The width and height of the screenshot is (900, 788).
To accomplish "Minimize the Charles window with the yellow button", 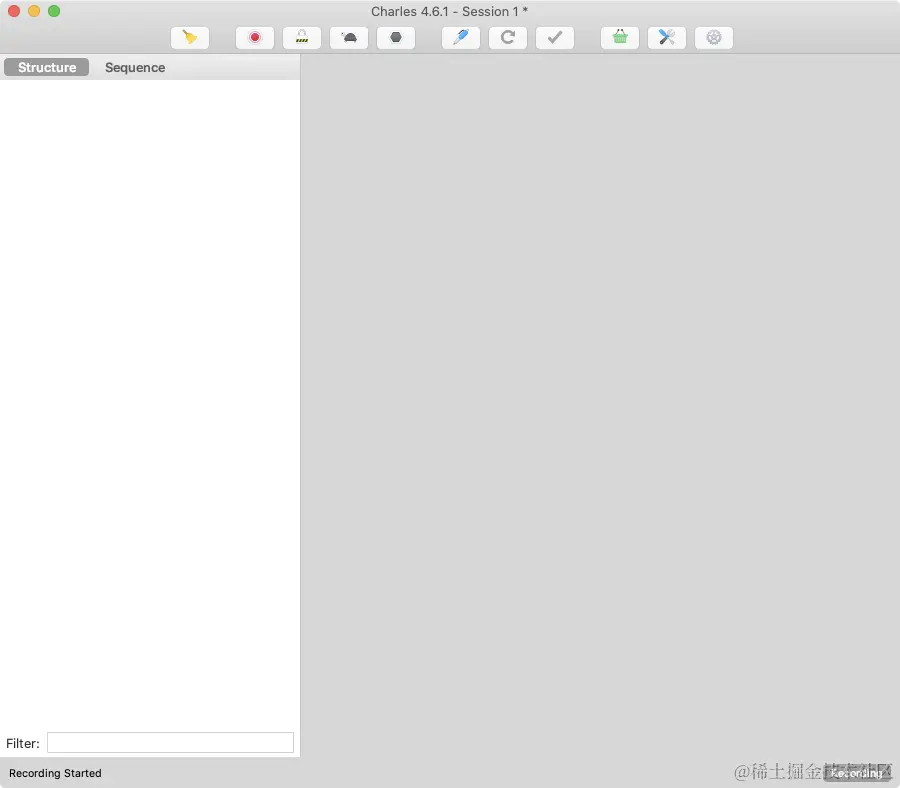I will (34, 11).
